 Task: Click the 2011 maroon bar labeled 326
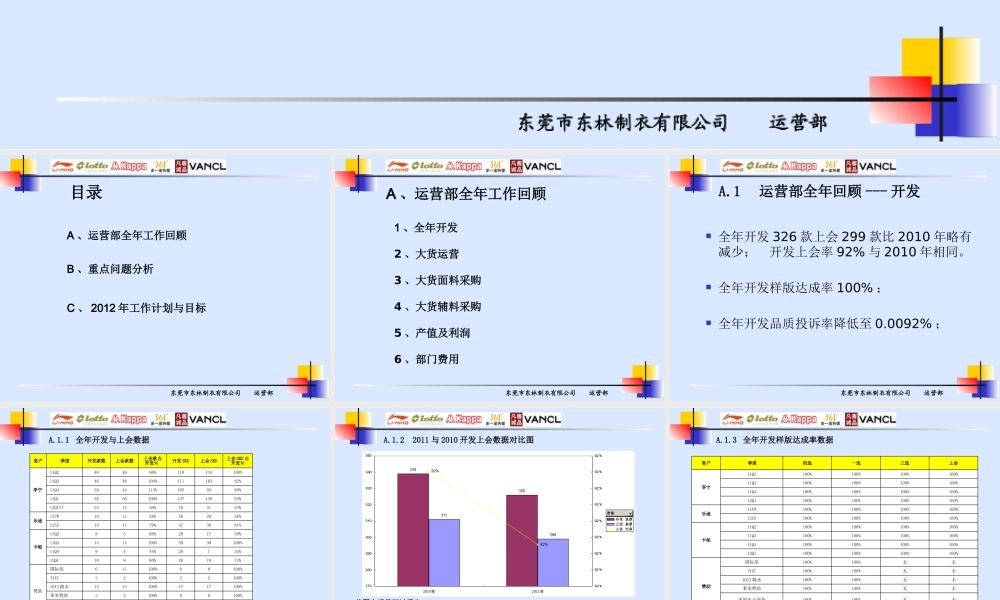pyautogui.click(x=522, y=540)
